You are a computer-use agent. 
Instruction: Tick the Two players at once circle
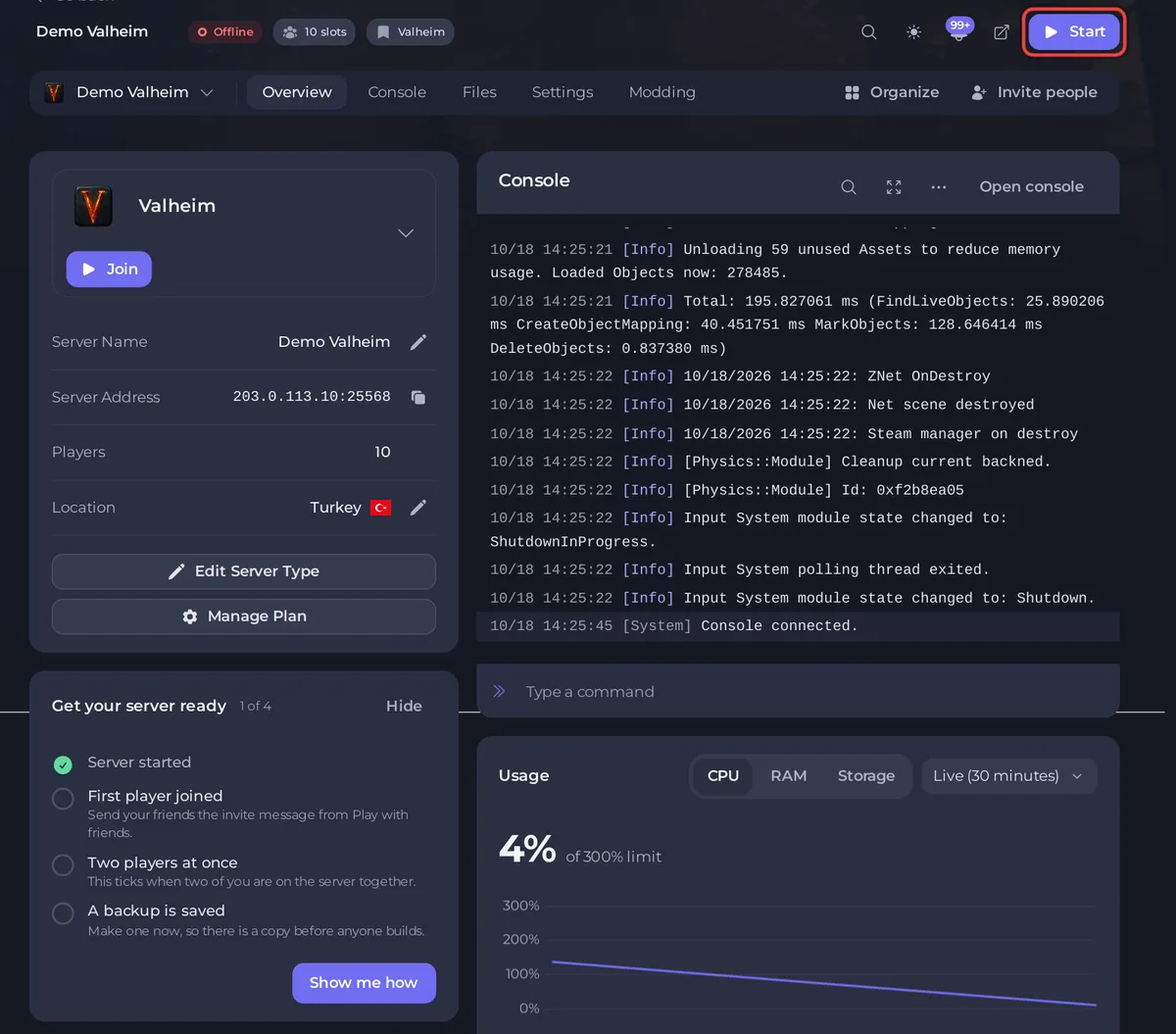tap(63, 865)
